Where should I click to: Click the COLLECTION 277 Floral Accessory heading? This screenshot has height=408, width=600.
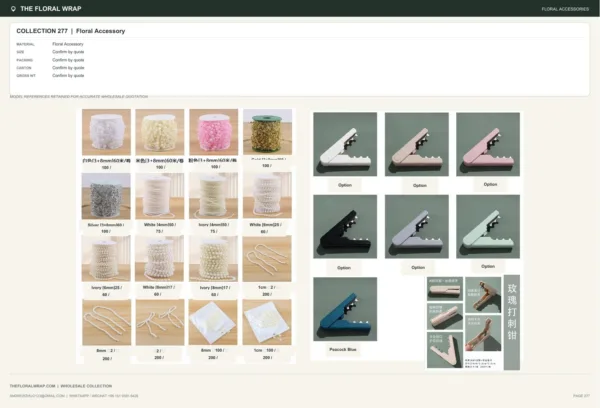pyautogui.click(x=70, y=31)
